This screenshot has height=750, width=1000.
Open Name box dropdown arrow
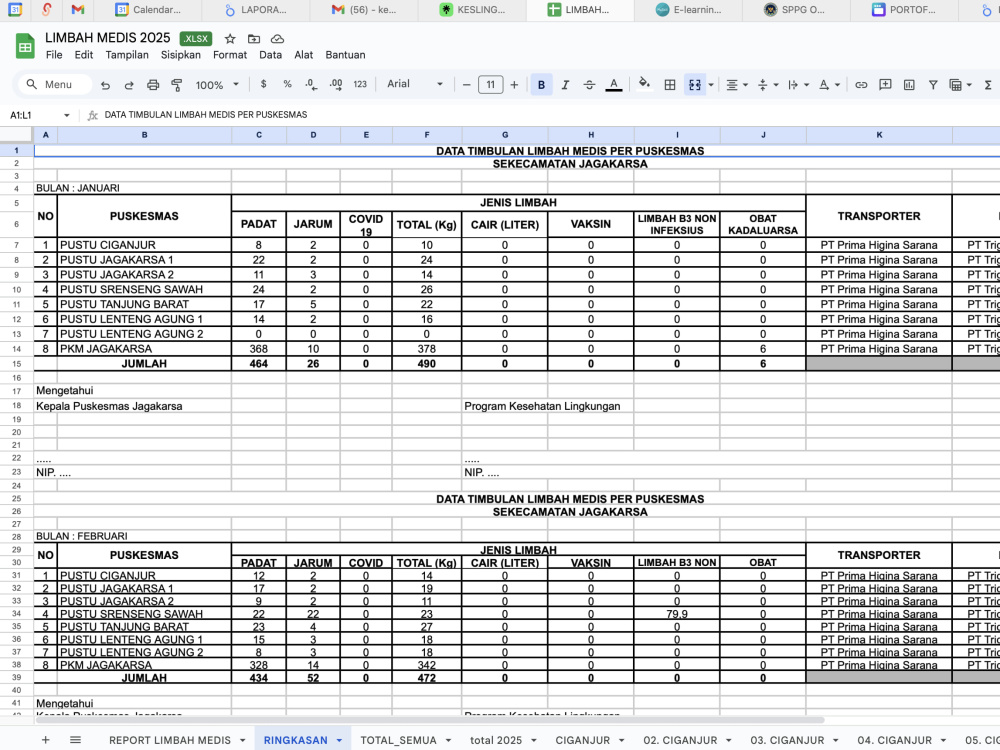(x=66, y=115)
